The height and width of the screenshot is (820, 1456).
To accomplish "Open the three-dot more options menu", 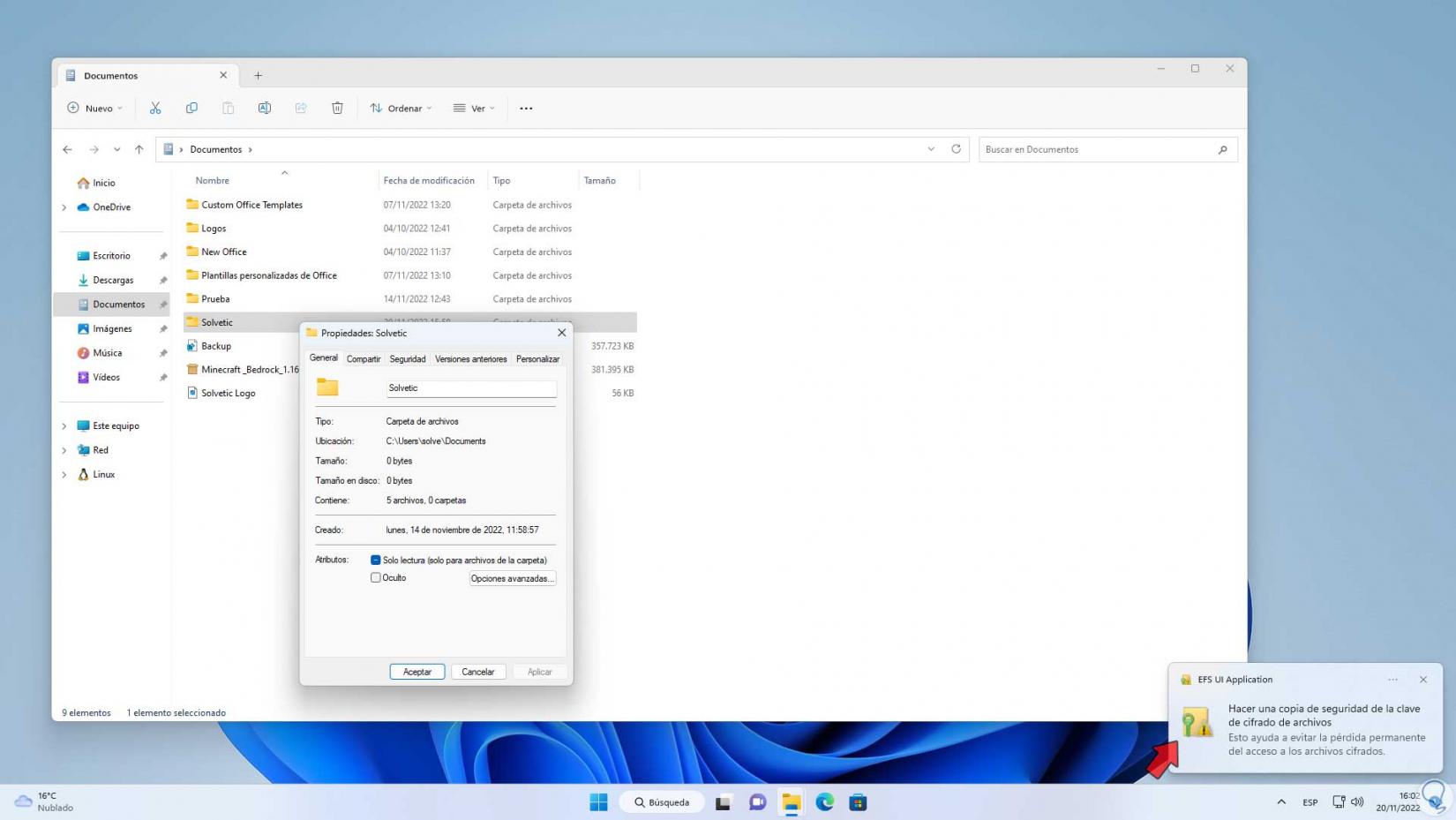I will click(526, 109).
